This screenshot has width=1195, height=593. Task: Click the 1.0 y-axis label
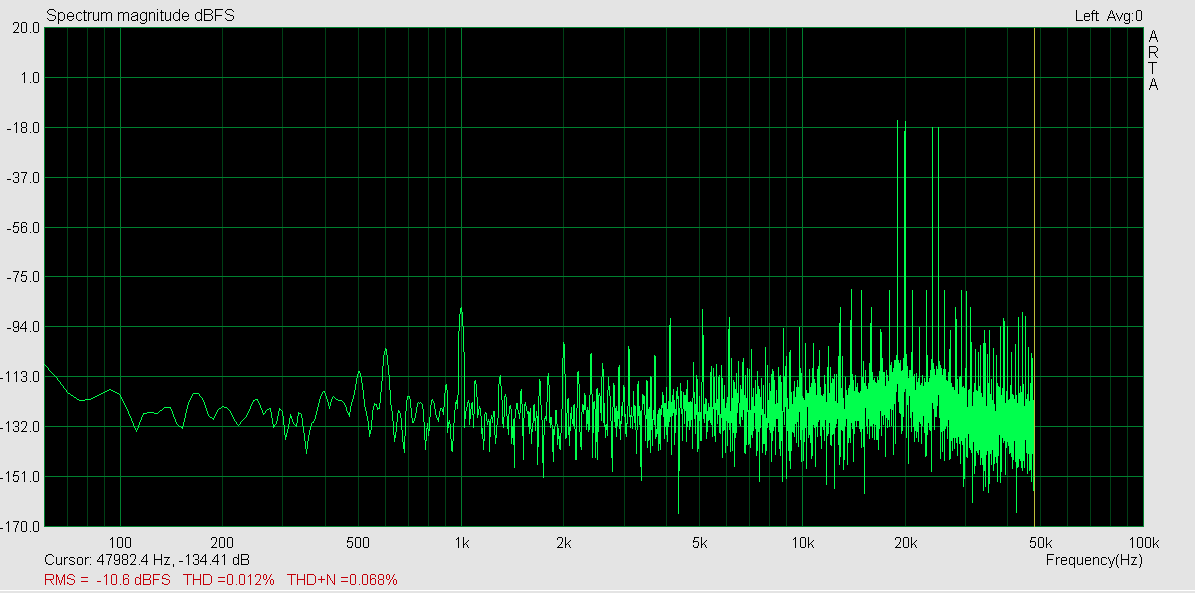tap(29, 78)
